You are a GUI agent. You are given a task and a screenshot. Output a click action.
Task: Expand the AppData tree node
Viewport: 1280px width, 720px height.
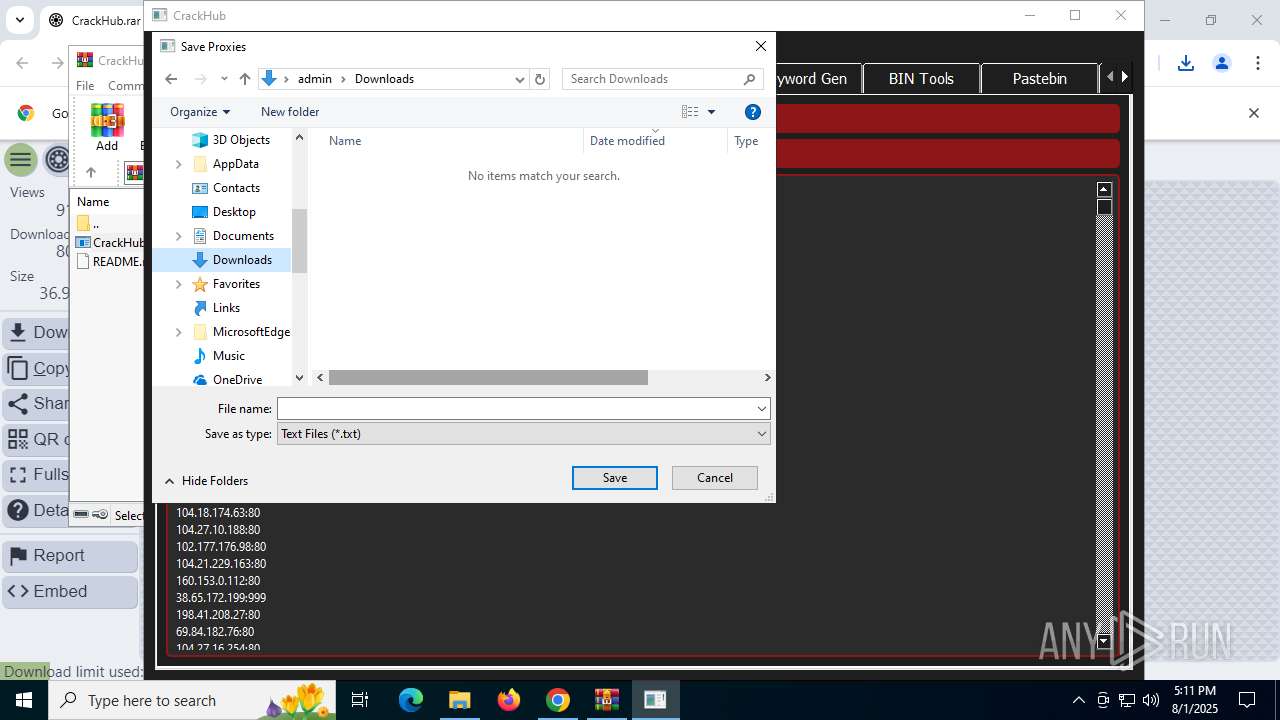(x=179, y=164)
